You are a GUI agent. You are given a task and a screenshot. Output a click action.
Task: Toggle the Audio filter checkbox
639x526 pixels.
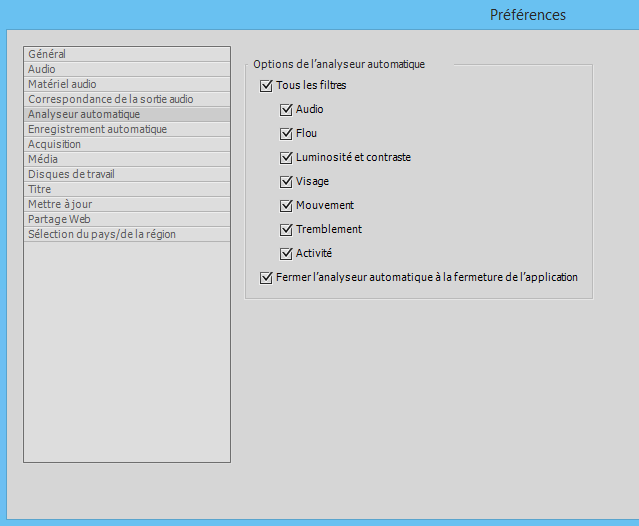286,110
